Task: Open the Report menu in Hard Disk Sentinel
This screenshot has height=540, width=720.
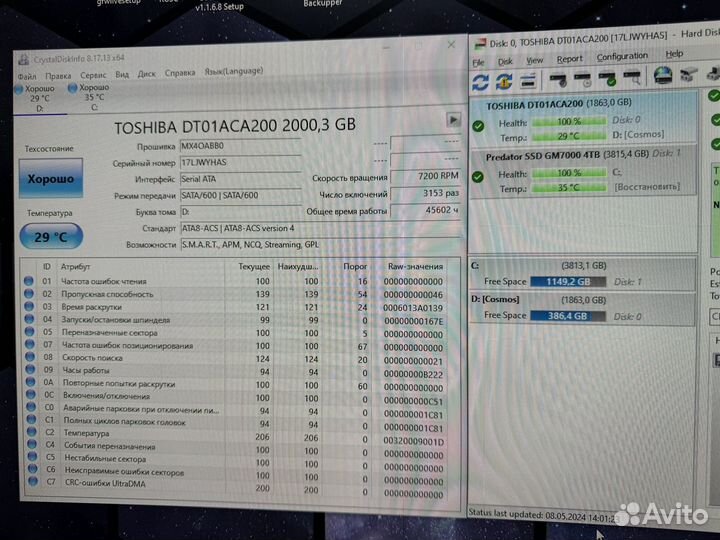Action: [x=569, y=59]
